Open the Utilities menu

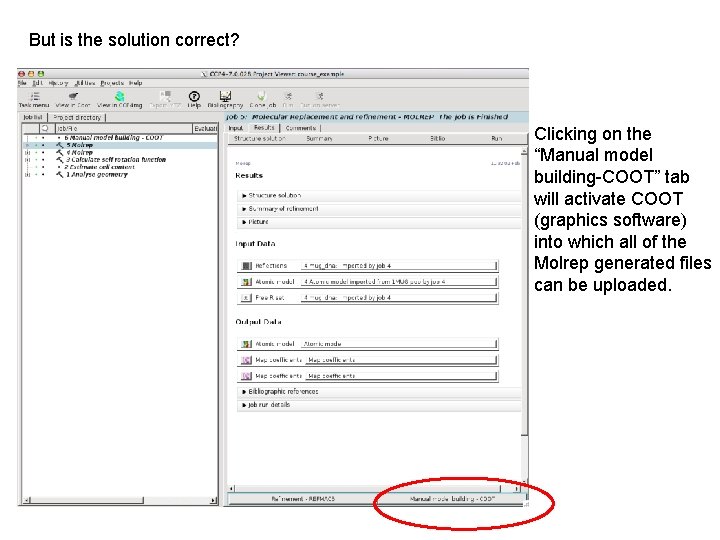point(85,83)
